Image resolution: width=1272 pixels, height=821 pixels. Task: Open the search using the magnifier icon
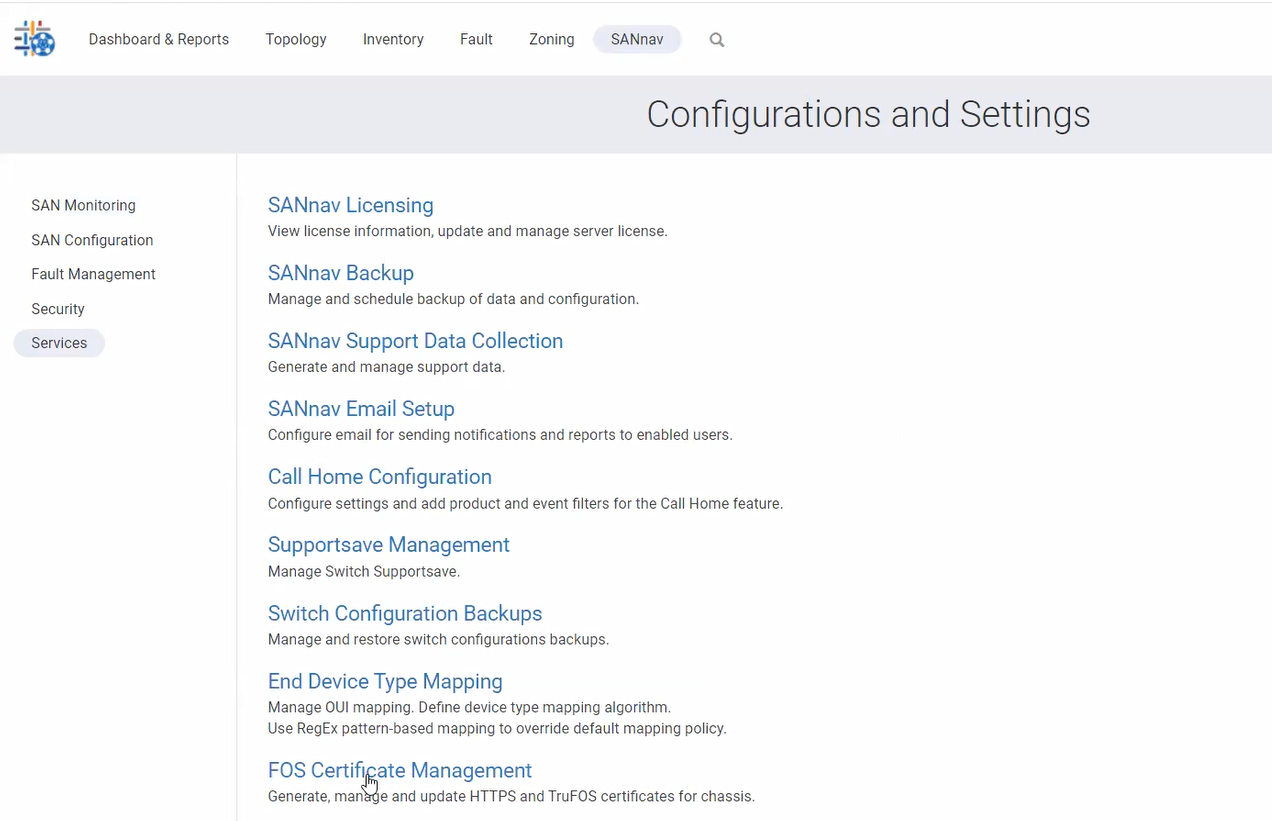[x=716, y=39]
